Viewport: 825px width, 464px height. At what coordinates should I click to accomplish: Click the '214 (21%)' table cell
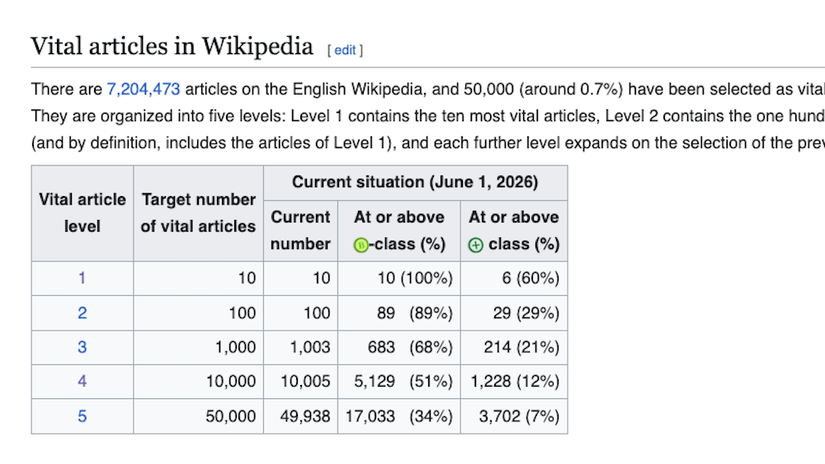pos(514,347)
